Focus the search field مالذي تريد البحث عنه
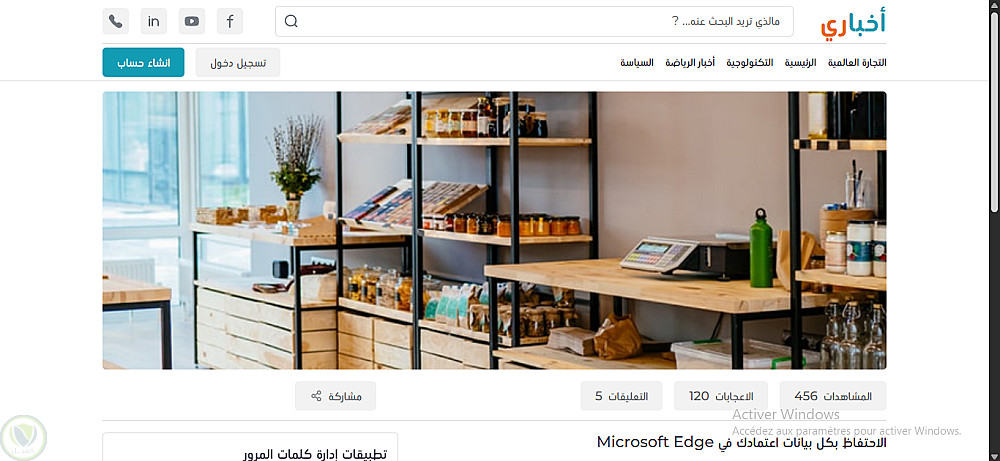Screen dimensions: 1000x461 point(534,22)
